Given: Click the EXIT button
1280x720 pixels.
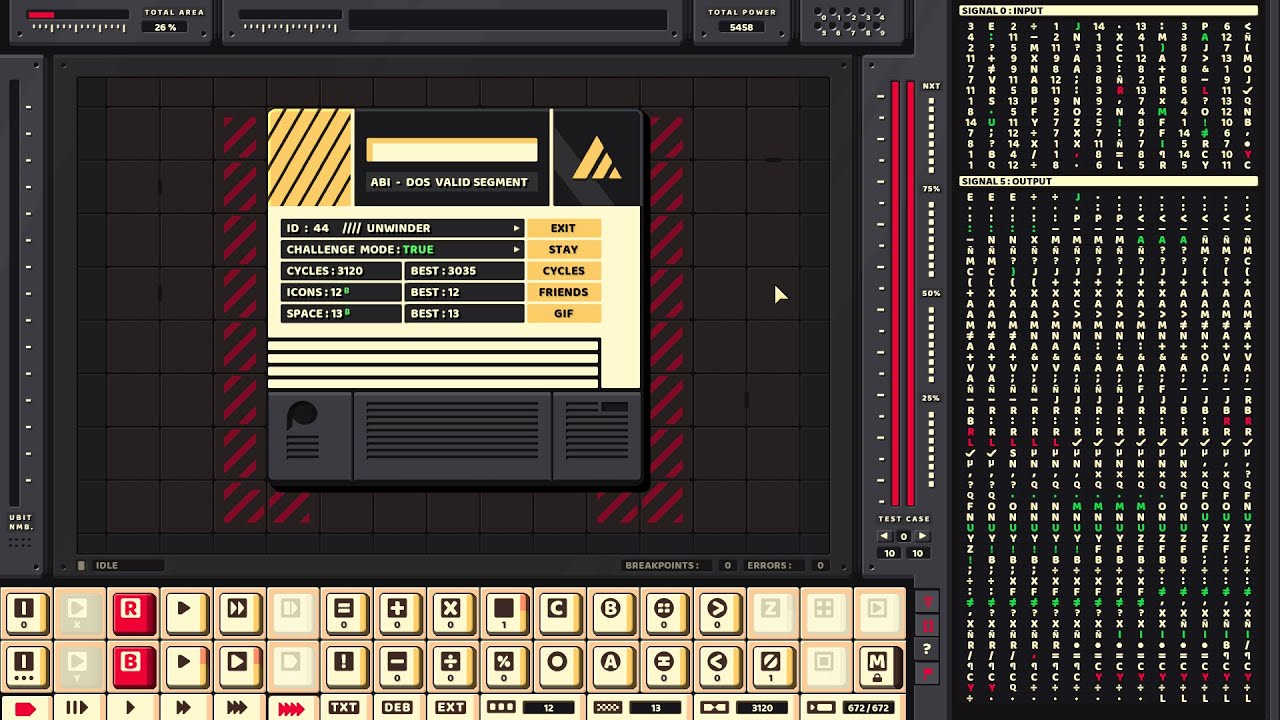Looking at the screenshot, I should click(563, 228).
